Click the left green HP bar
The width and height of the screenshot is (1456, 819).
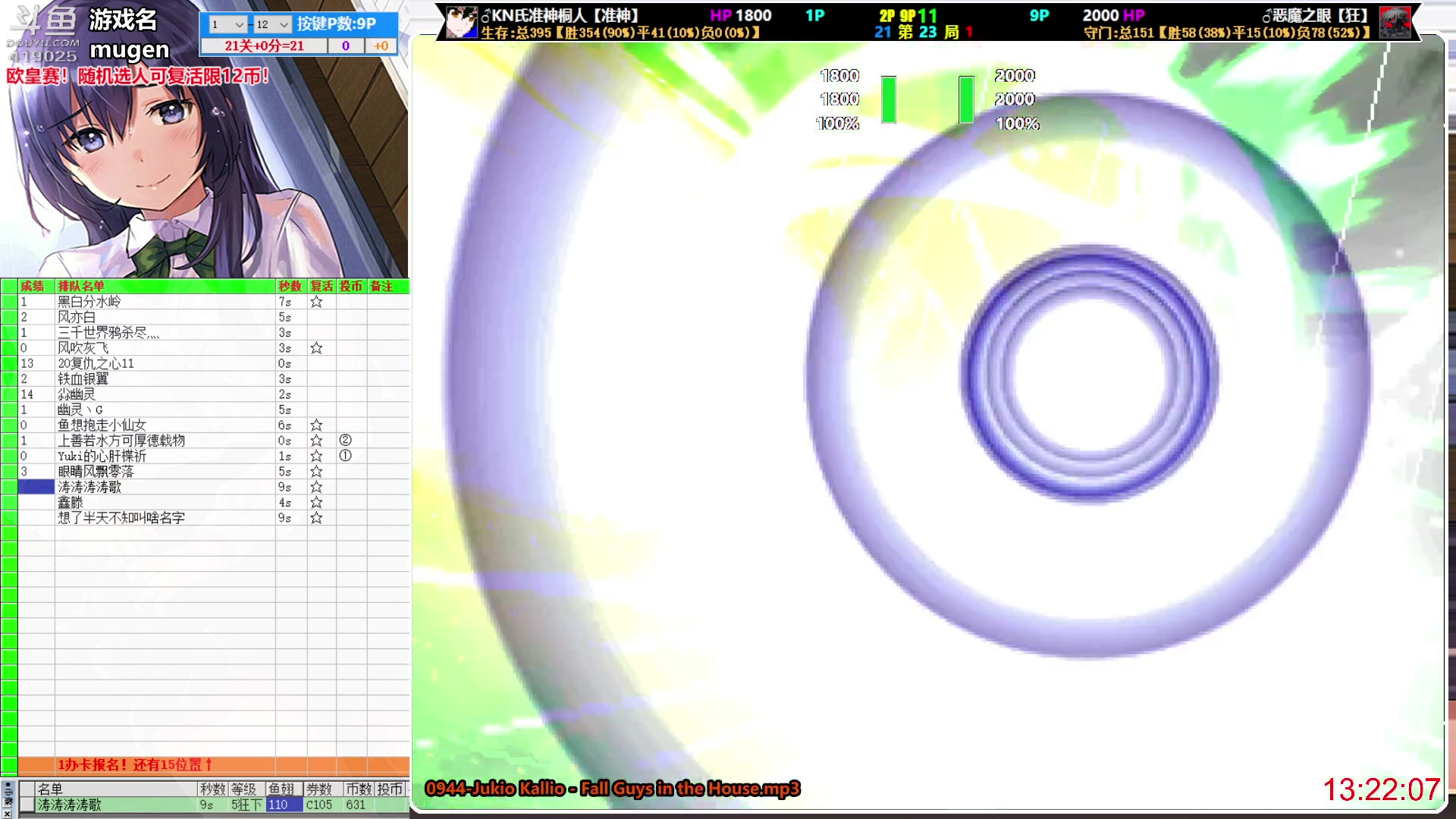(x=889, y=99)
